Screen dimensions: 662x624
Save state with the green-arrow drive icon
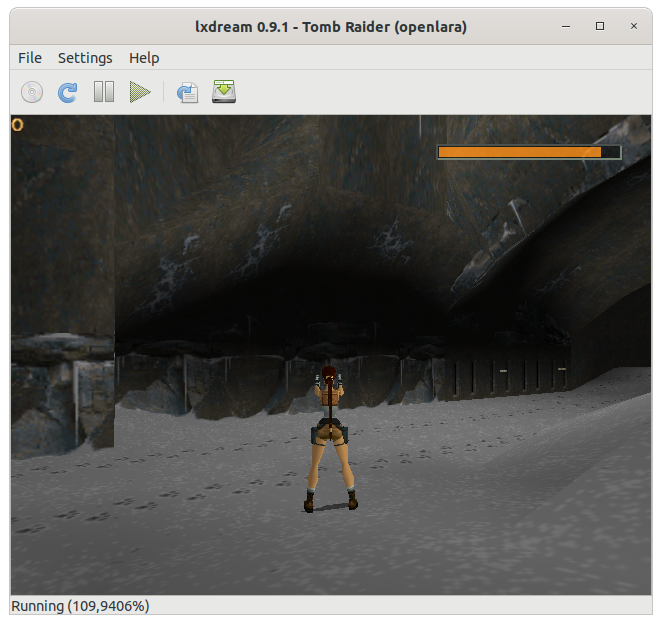[224, 92]
